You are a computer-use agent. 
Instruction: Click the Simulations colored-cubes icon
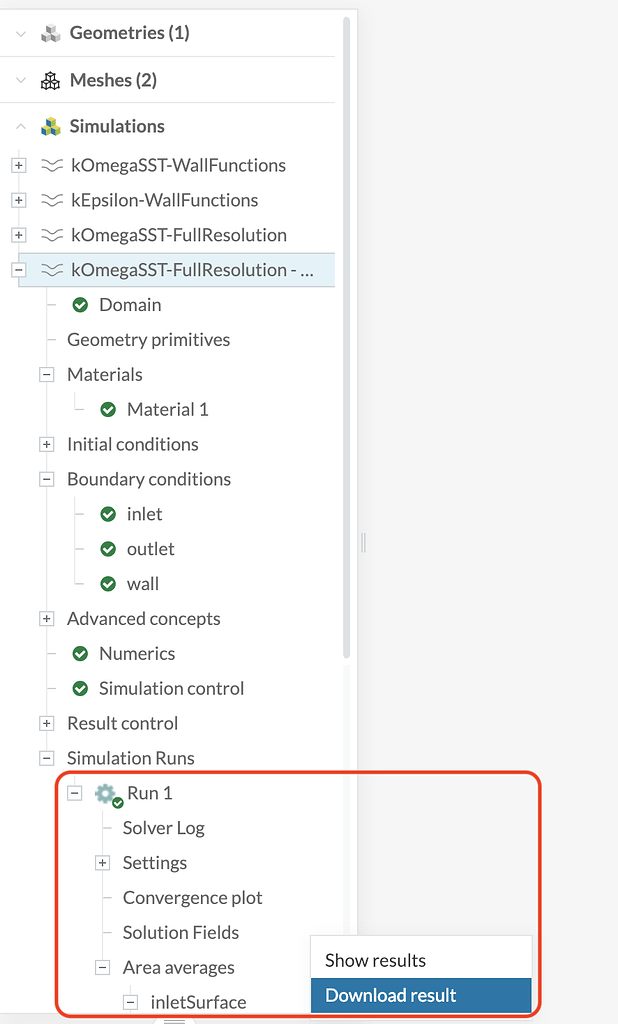pos(51,126)
